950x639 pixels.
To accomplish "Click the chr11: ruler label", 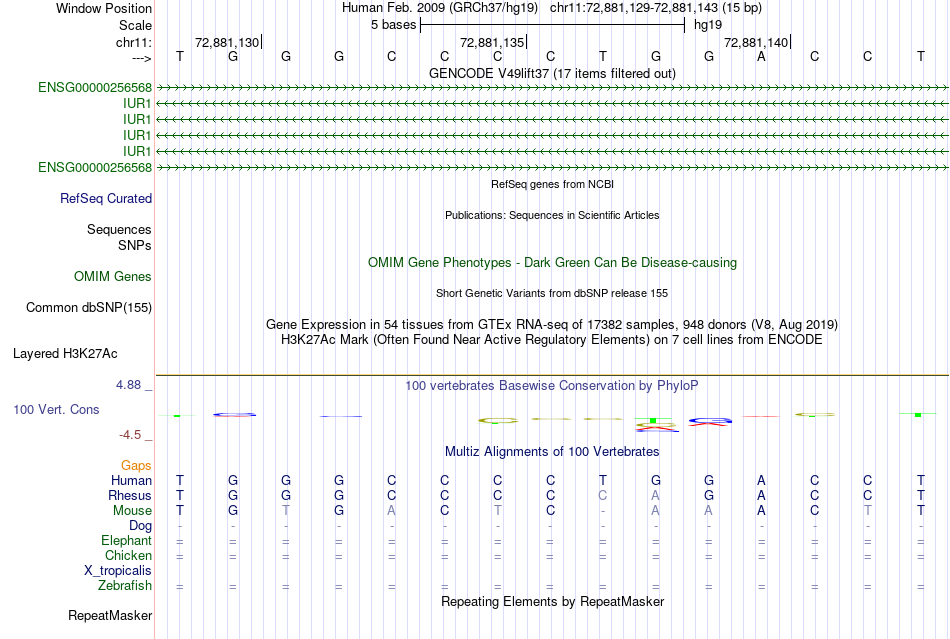I will (x=133, y=42).
